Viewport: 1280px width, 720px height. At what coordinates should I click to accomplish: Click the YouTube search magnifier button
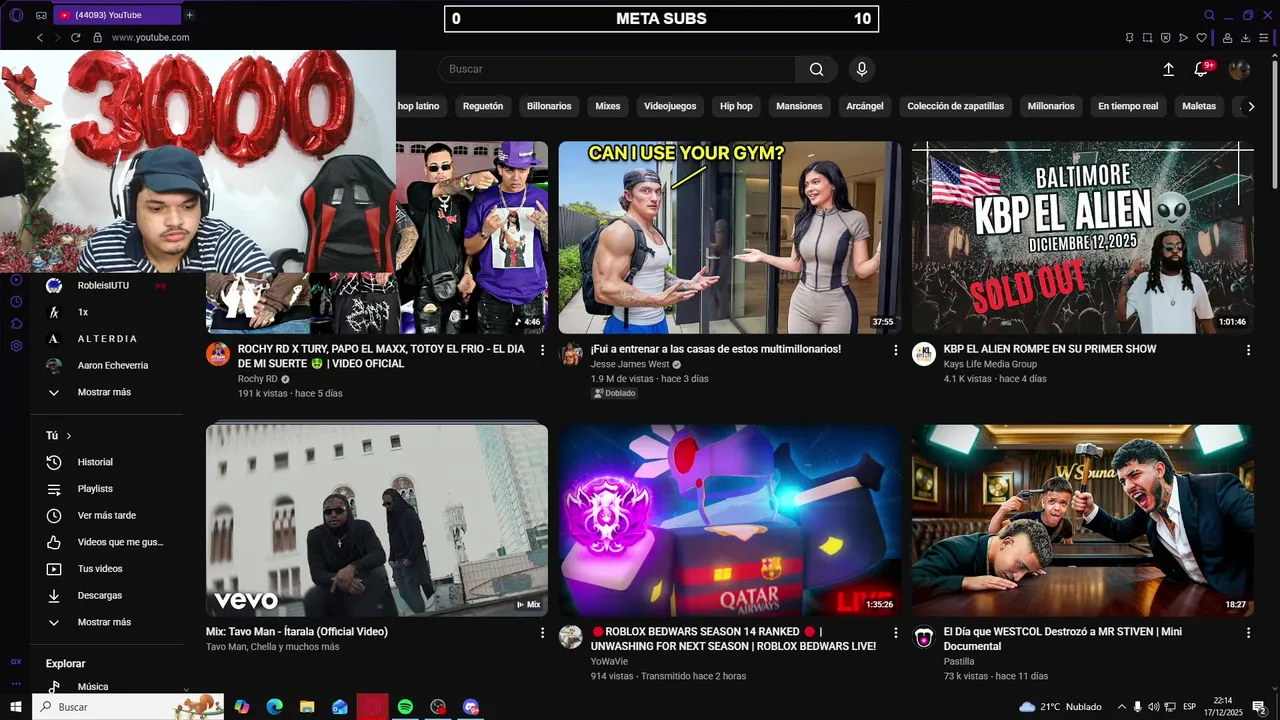pyautogui.click(x=817, y=69)
